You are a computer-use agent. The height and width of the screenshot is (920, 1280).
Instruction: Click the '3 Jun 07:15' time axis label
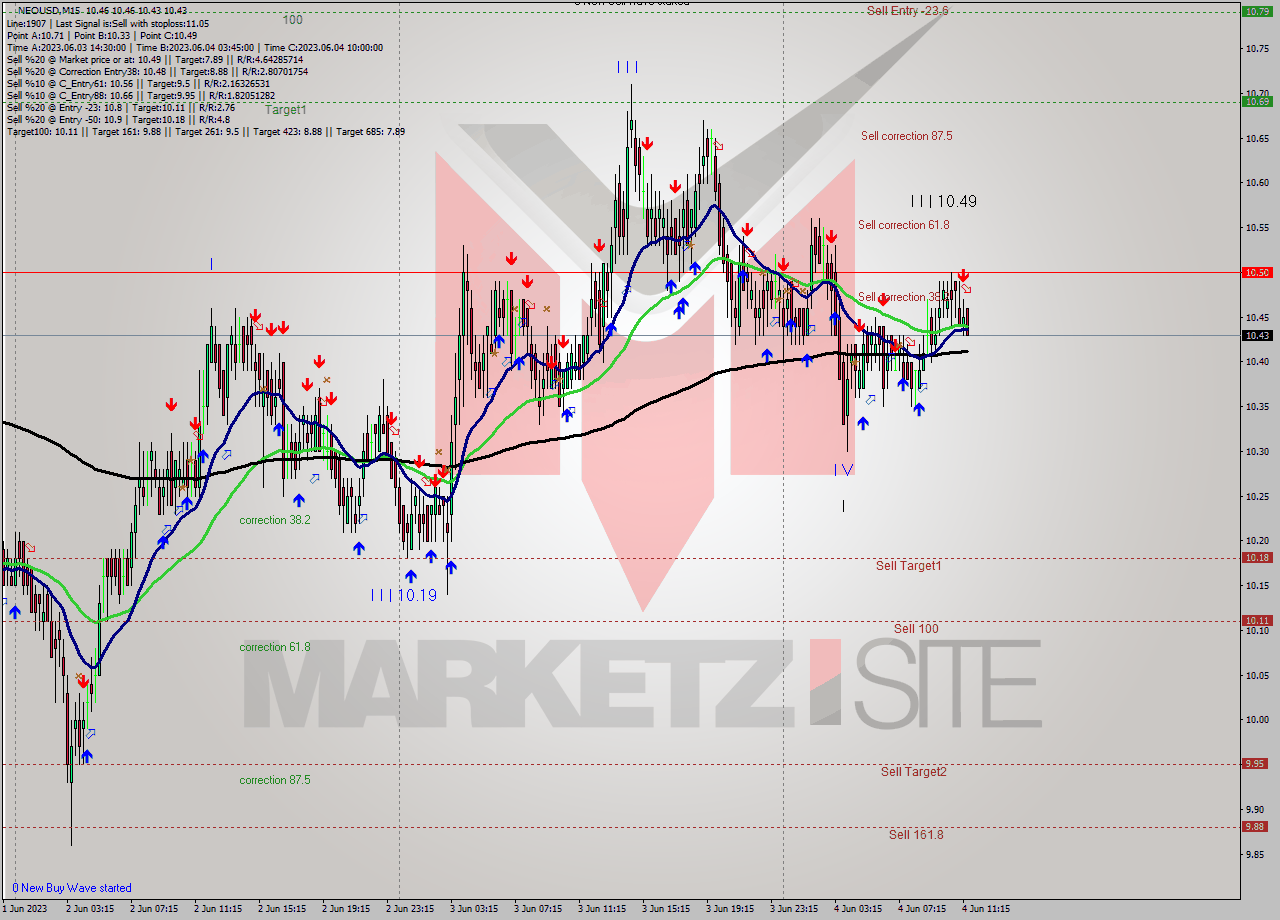tap(538, 909)
